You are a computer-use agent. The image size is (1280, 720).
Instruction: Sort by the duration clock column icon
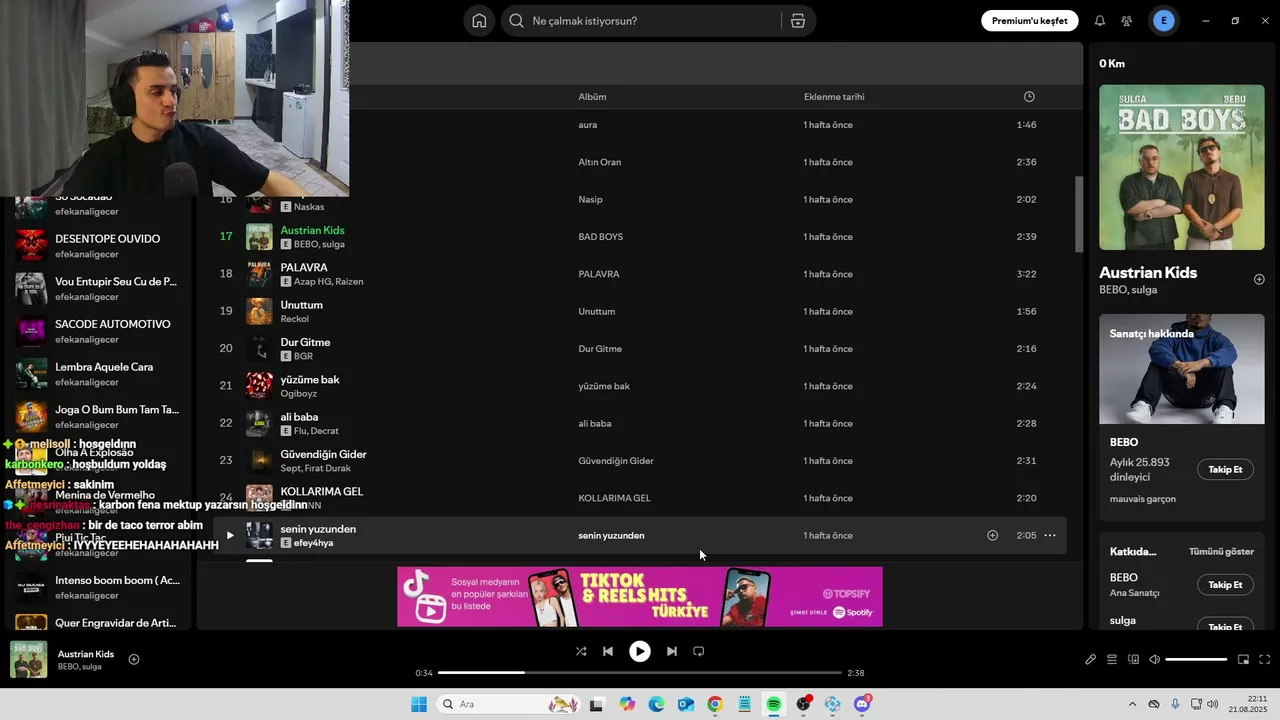(1029, 97)
